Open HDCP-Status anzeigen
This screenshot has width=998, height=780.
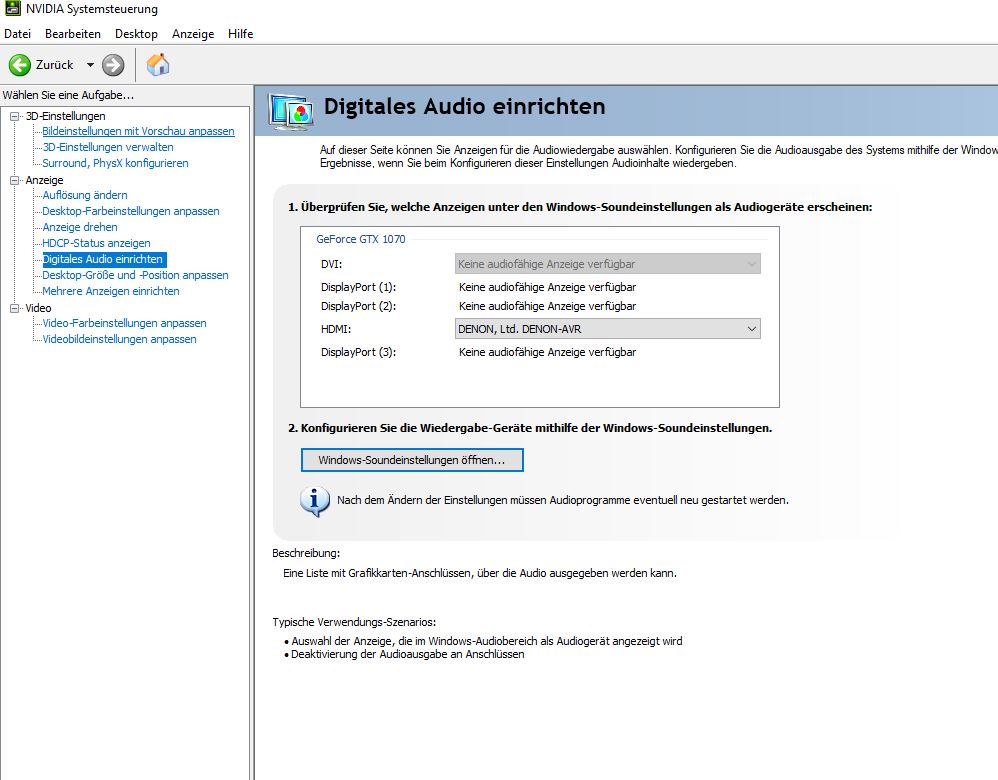[x=96, y=243]
